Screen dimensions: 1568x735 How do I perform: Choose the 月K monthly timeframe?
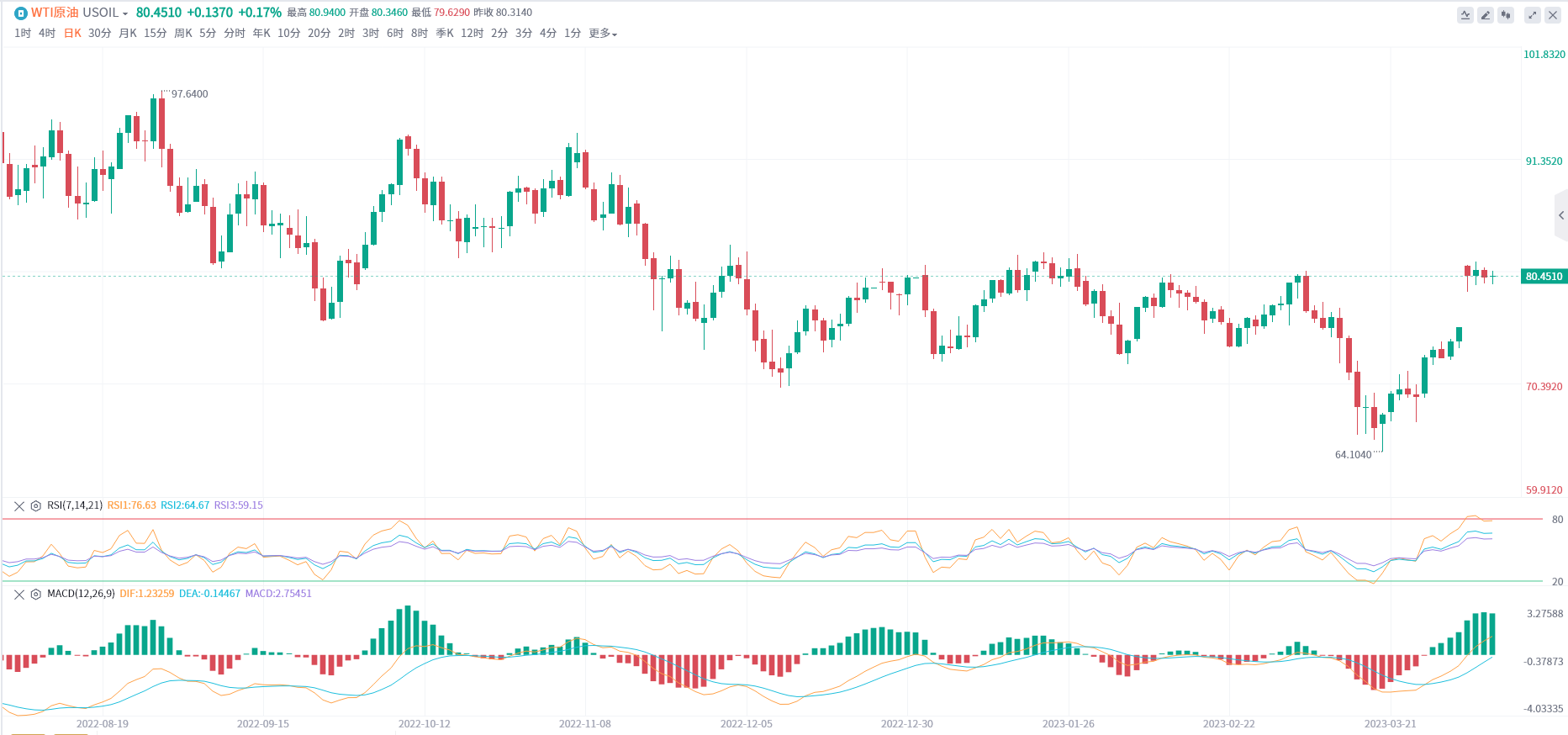coord(128,34)
